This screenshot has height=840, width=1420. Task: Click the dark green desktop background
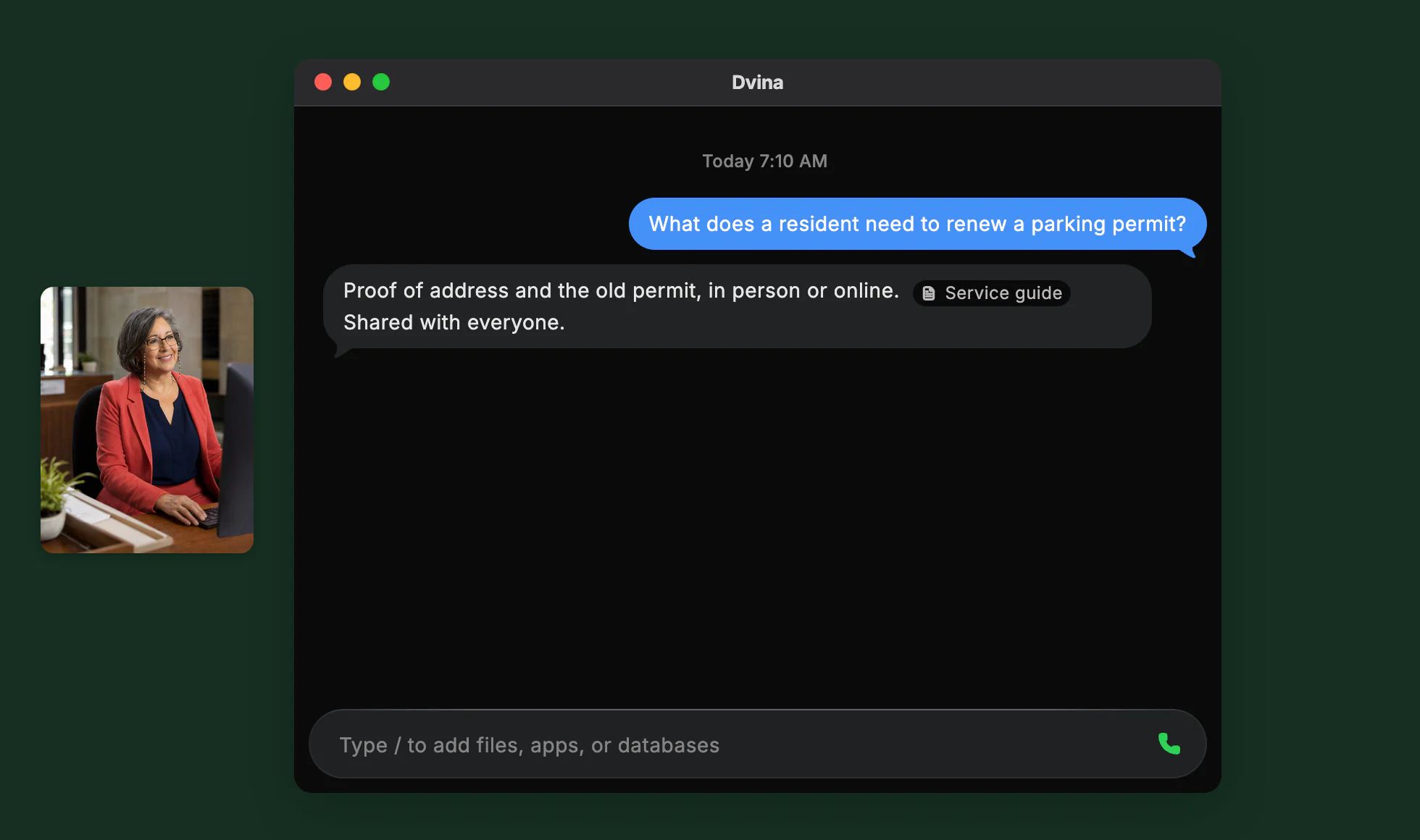[x=1319, y=434]
